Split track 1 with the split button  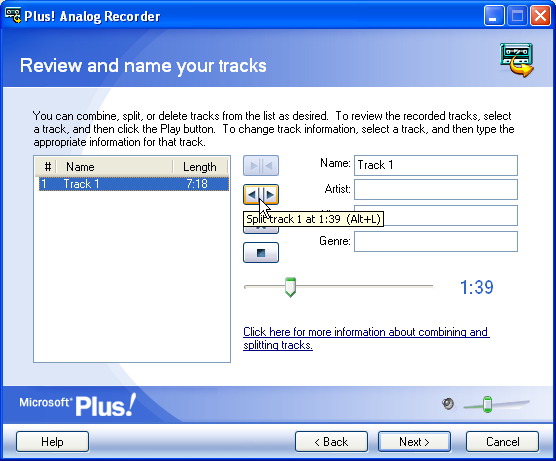[261, 194]
